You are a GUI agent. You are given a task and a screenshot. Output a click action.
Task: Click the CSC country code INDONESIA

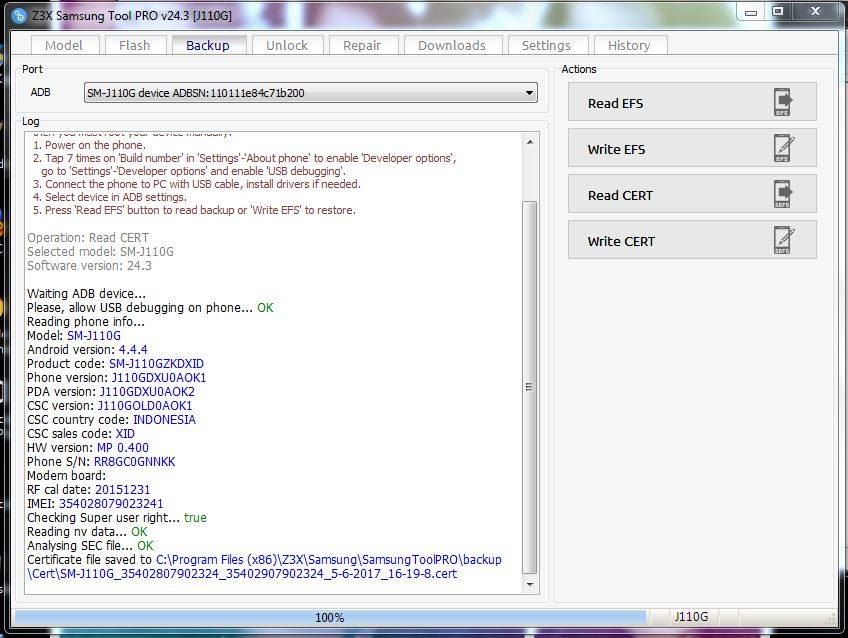(164, 420)
